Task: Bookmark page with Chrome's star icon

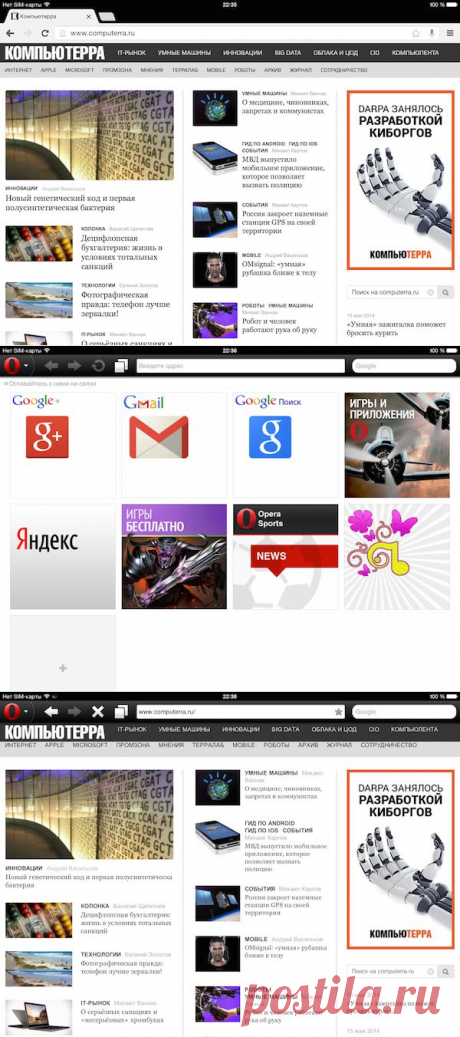Action: [416, 32]
